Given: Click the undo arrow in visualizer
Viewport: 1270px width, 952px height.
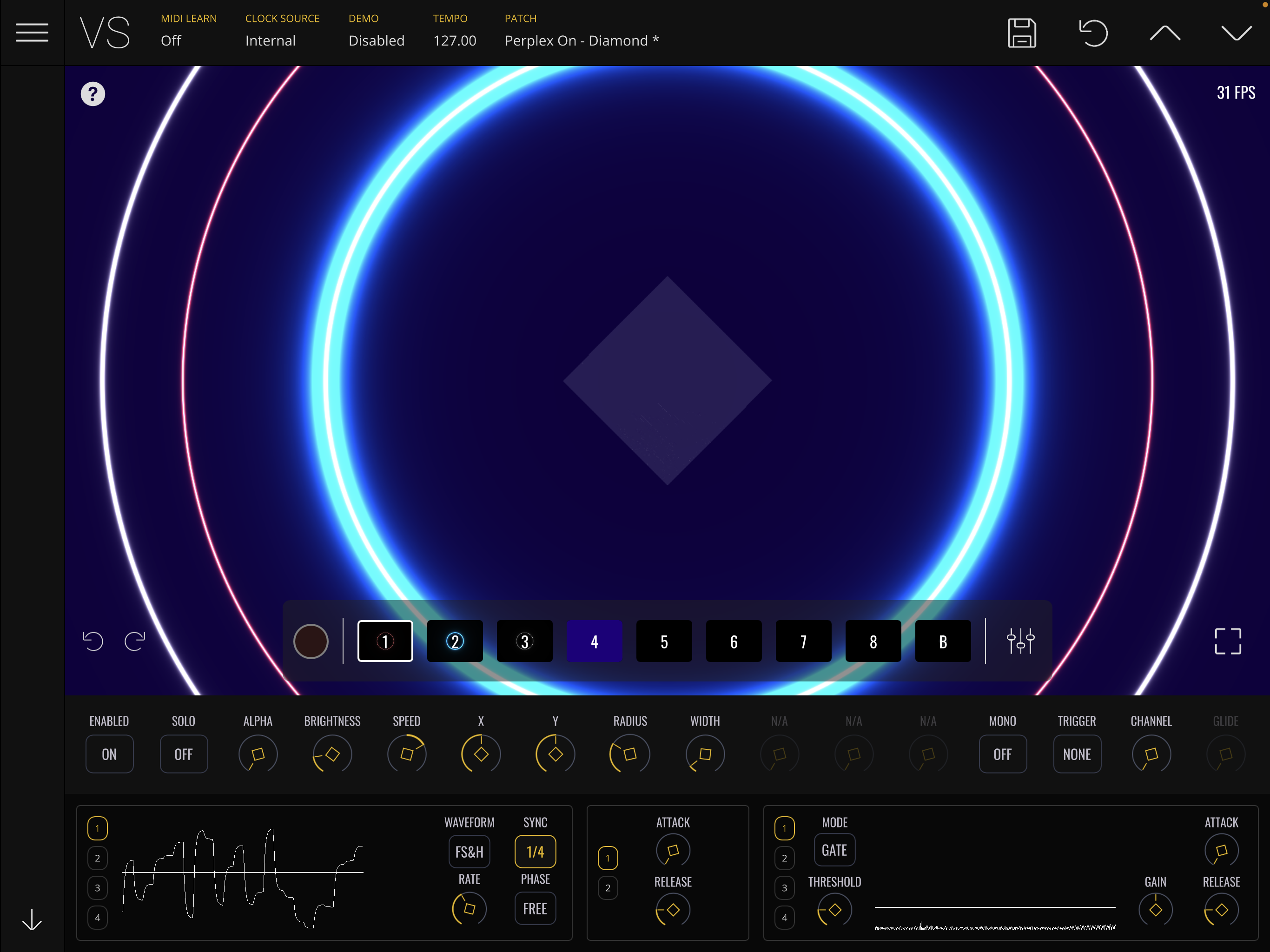Looking at the screenshot, I should tap(93, 641).
